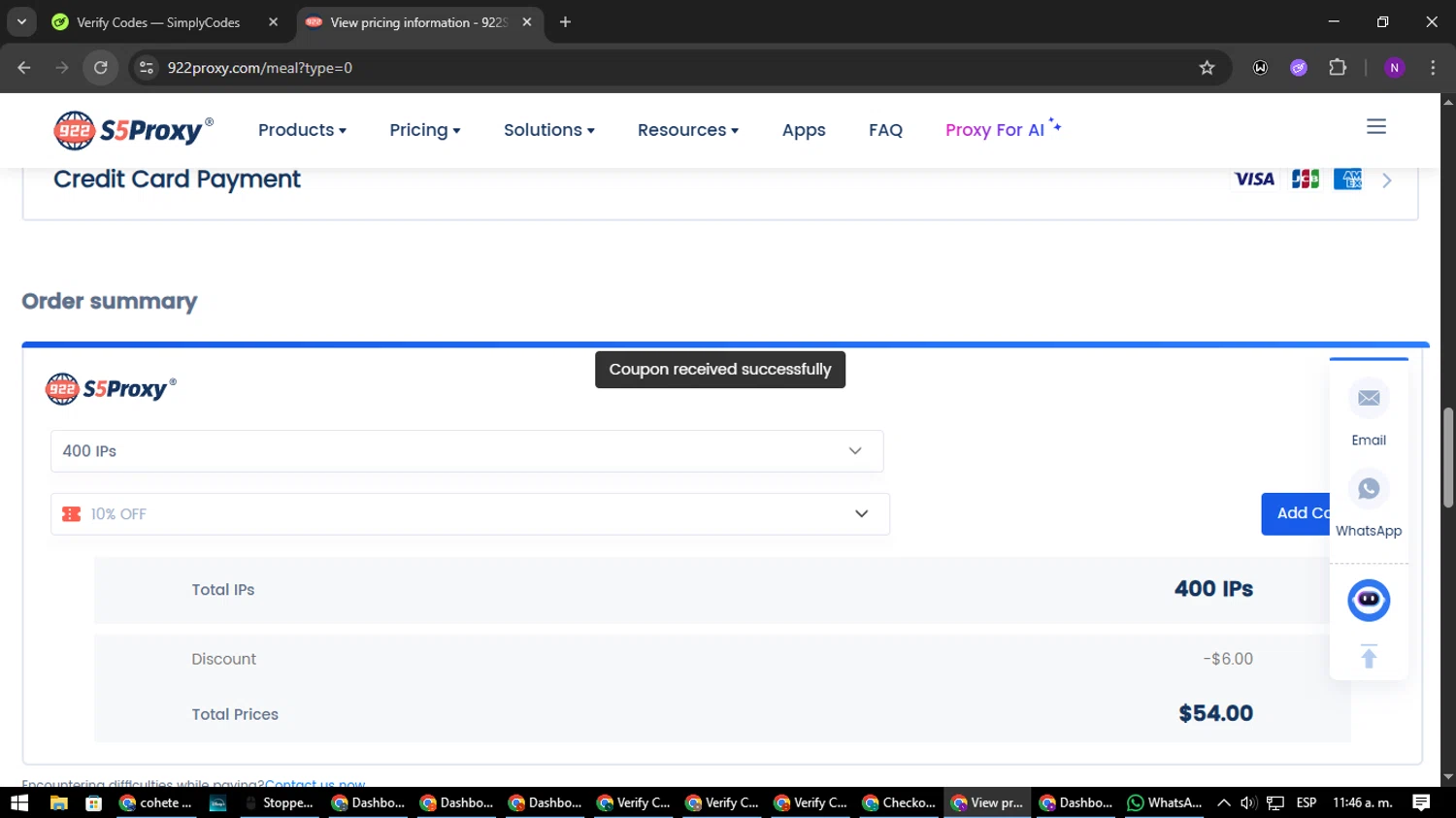This screenshot has height=818, width=1456.
Task: Click the taskbar clock 11:46 a. m.
Action: click(1363, 802)
